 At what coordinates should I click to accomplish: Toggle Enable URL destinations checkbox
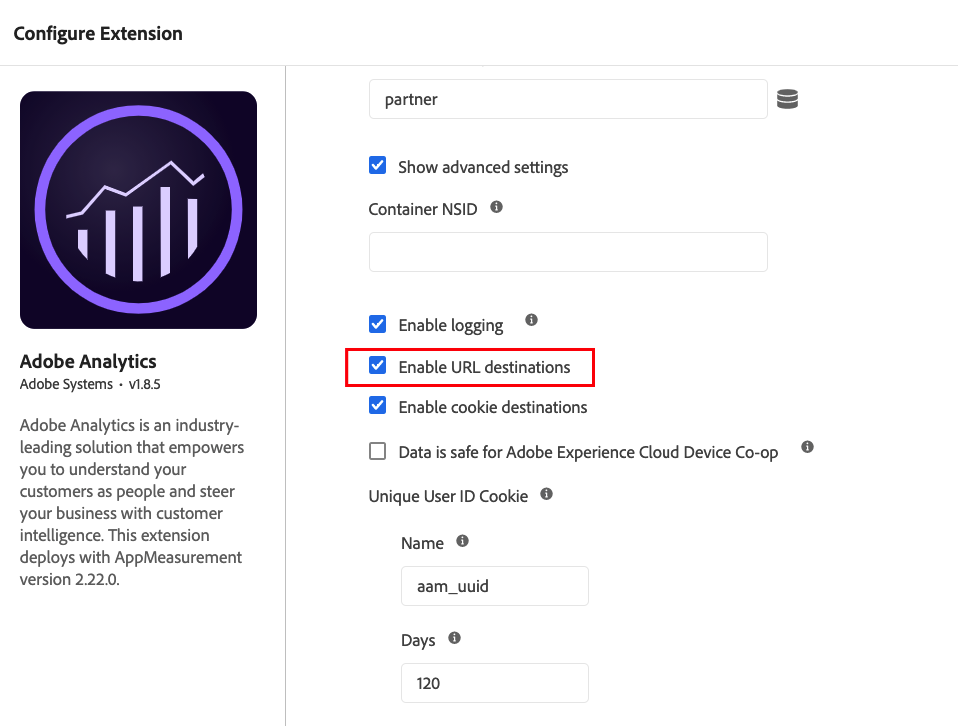click(x=378, y=366)
